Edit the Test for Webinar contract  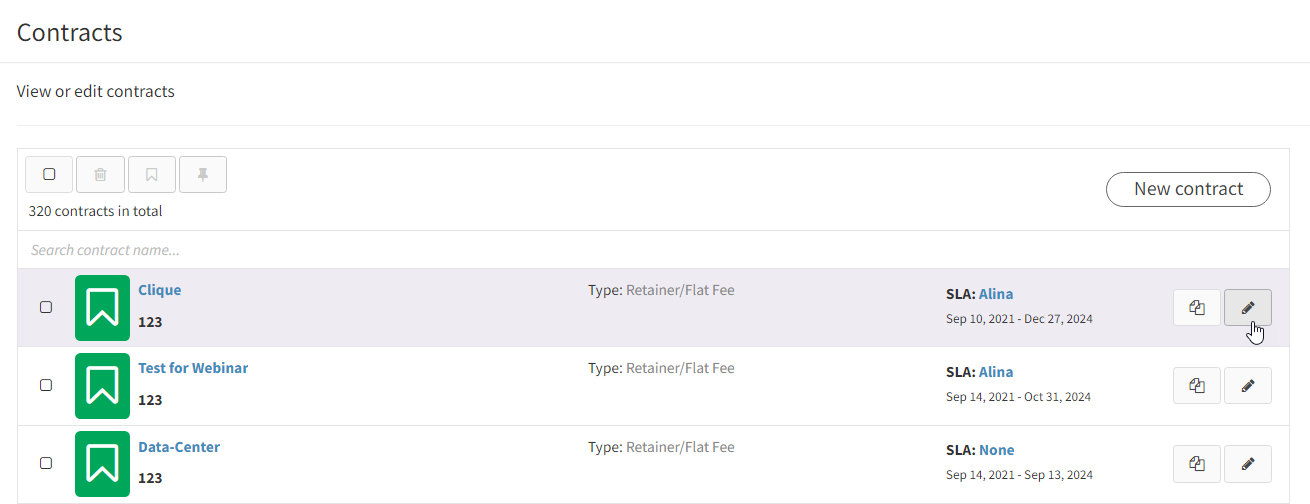coord(1248,386)
